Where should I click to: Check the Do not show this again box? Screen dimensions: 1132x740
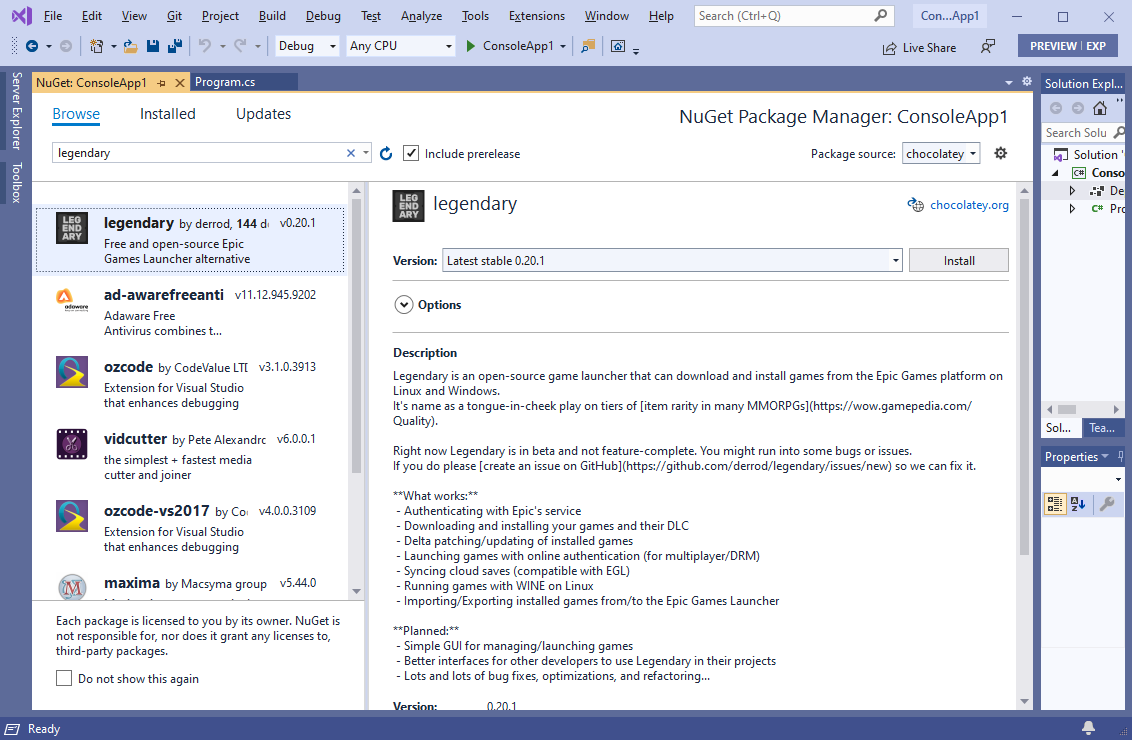(x=64, y=678)
